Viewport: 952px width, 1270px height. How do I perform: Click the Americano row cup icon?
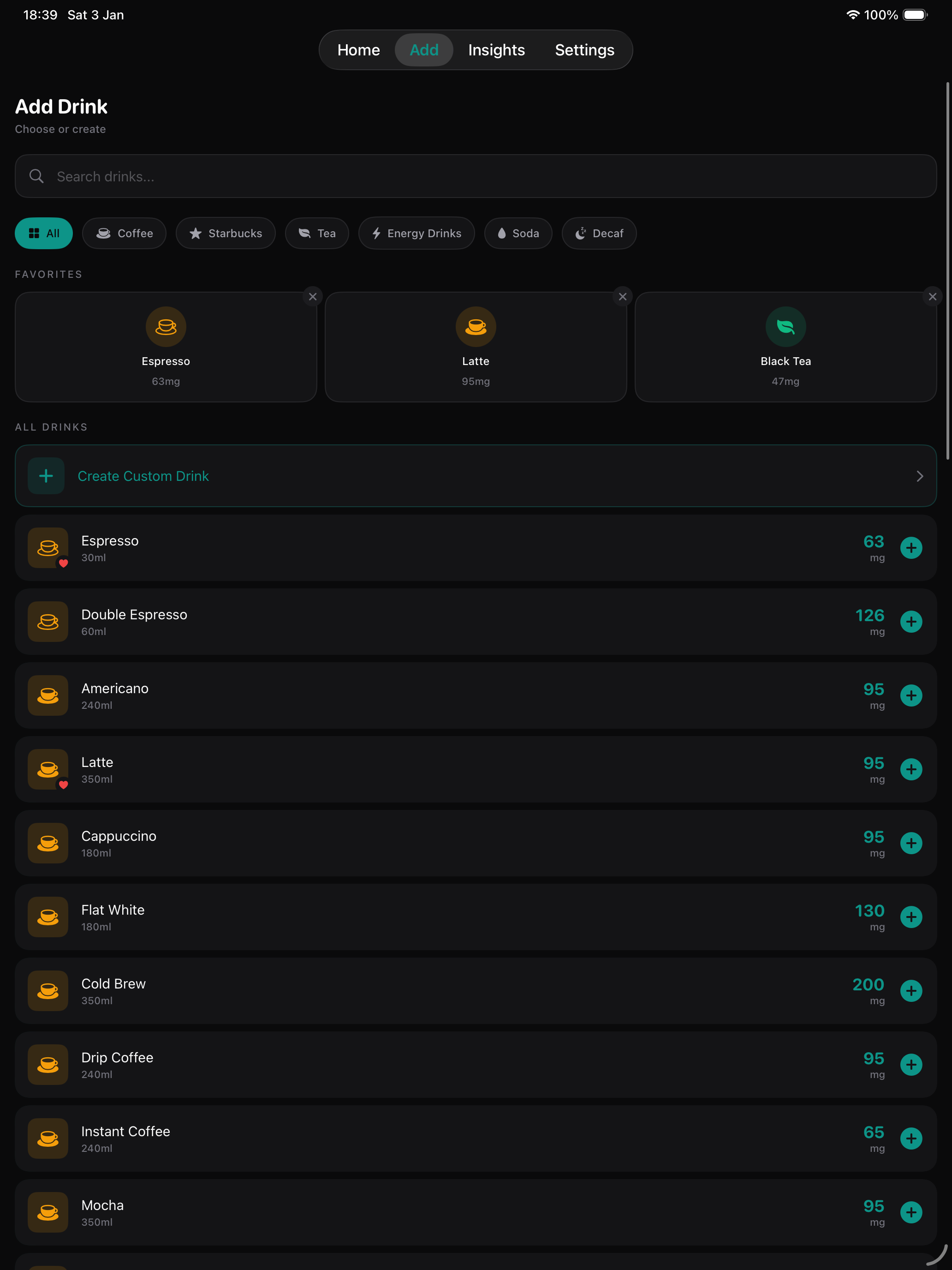pyautogui.click(x=48, y=695)
